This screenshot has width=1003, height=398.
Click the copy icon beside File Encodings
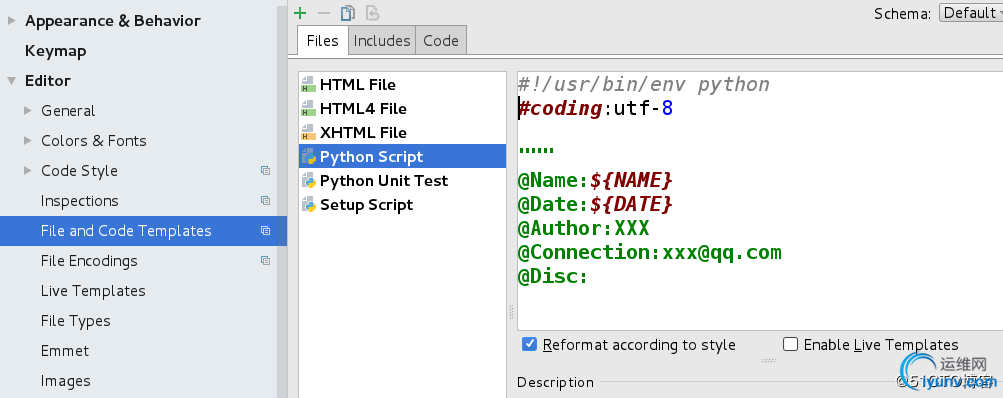[x=265, y=261]
